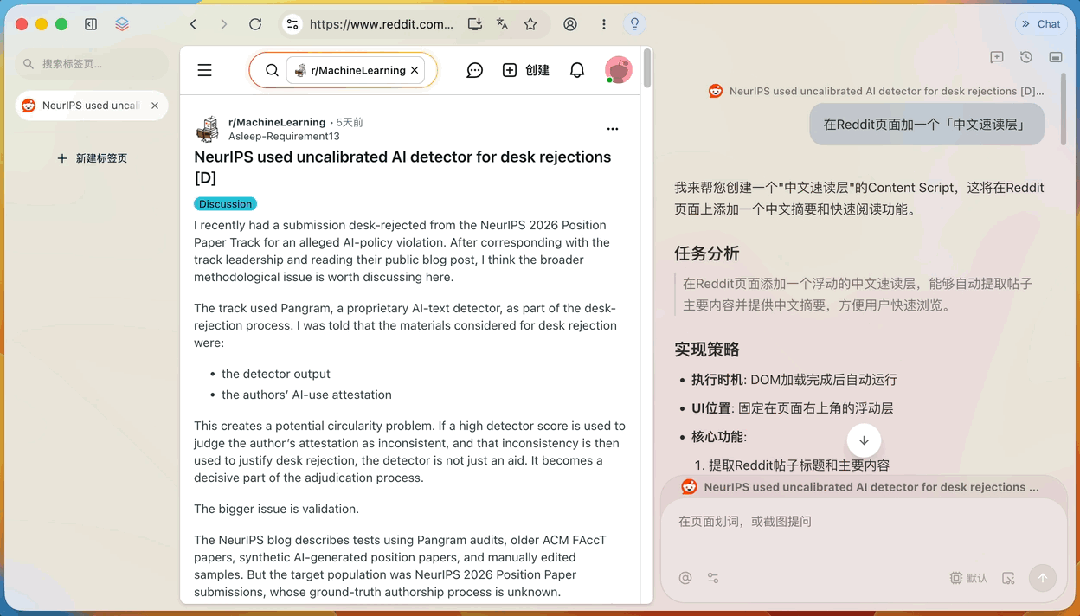Reload the Reddit page
The width and height of the screenshot is (1080, 616).
coord(255,24)
